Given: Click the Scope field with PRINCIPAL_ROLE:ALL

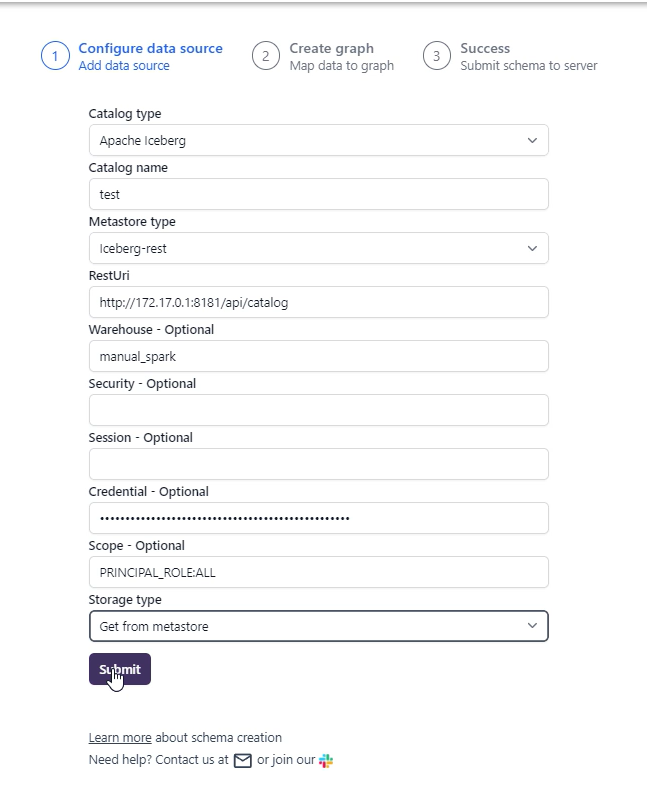Looking at the screenshot, I should [x=318, y=572].
